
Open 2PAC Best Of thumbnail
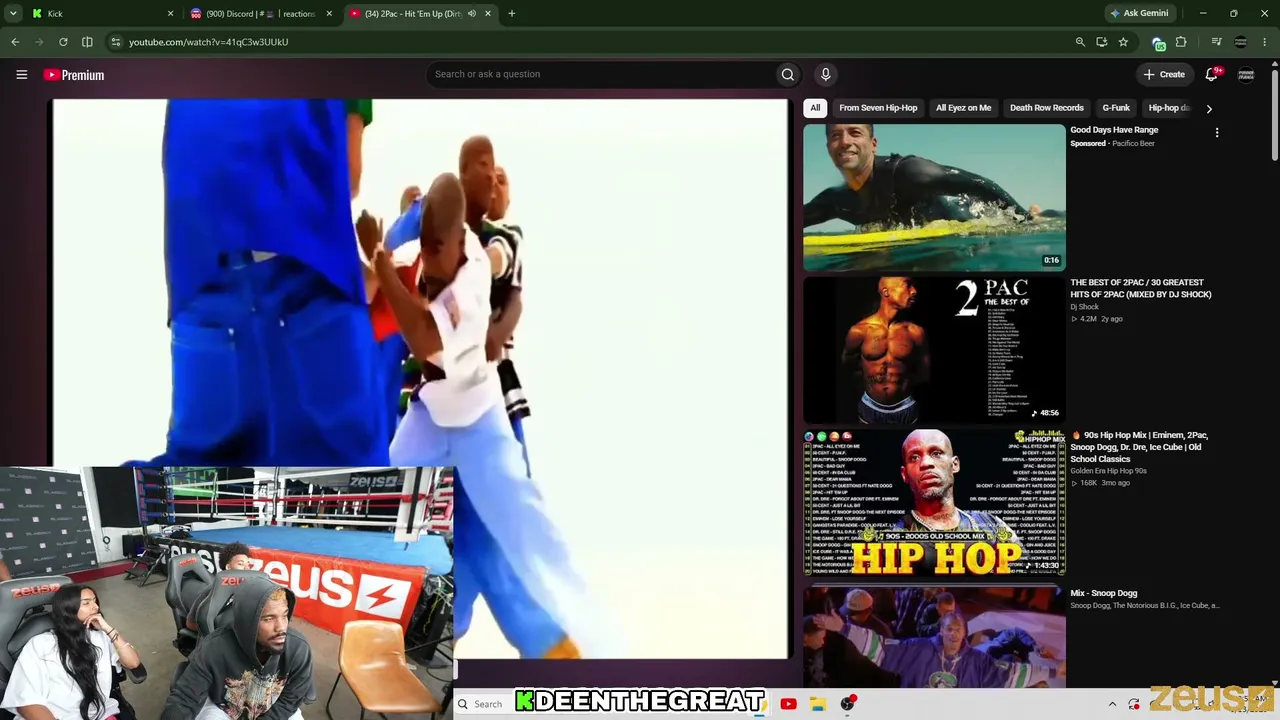point(934,351)
